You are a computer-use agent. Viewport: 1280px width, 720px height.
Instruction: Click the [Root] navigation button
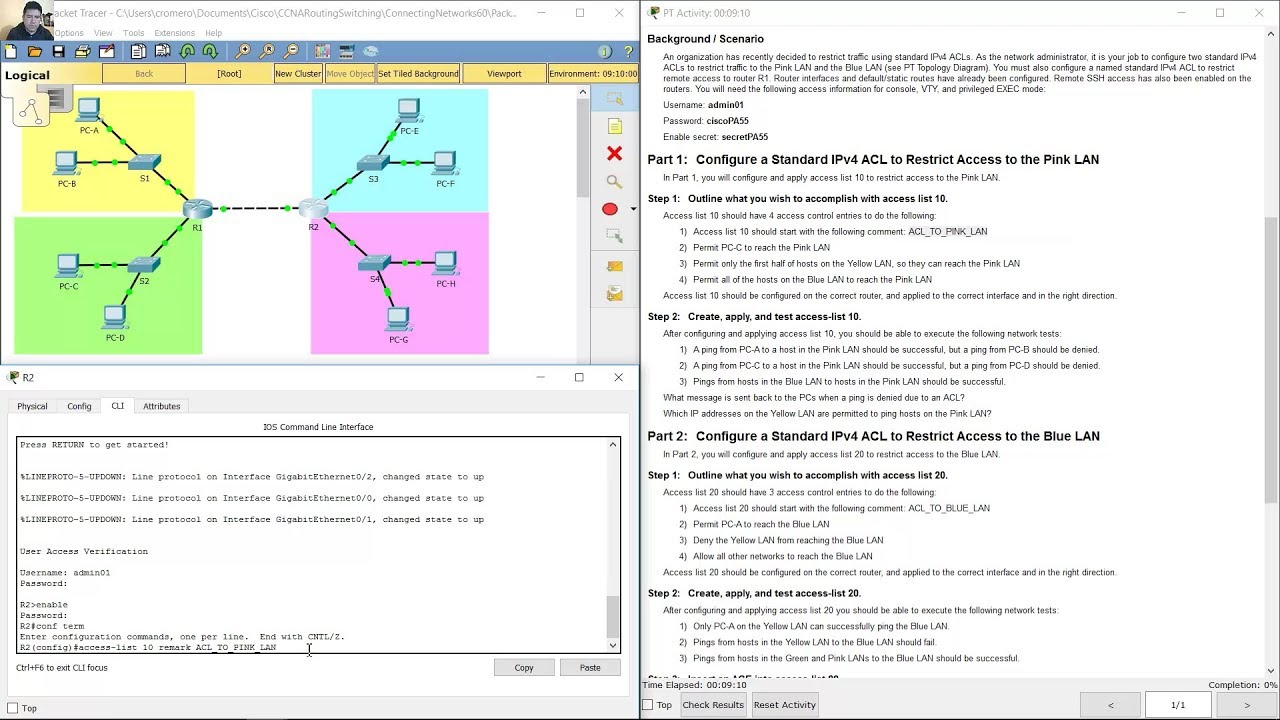(229, 74)
